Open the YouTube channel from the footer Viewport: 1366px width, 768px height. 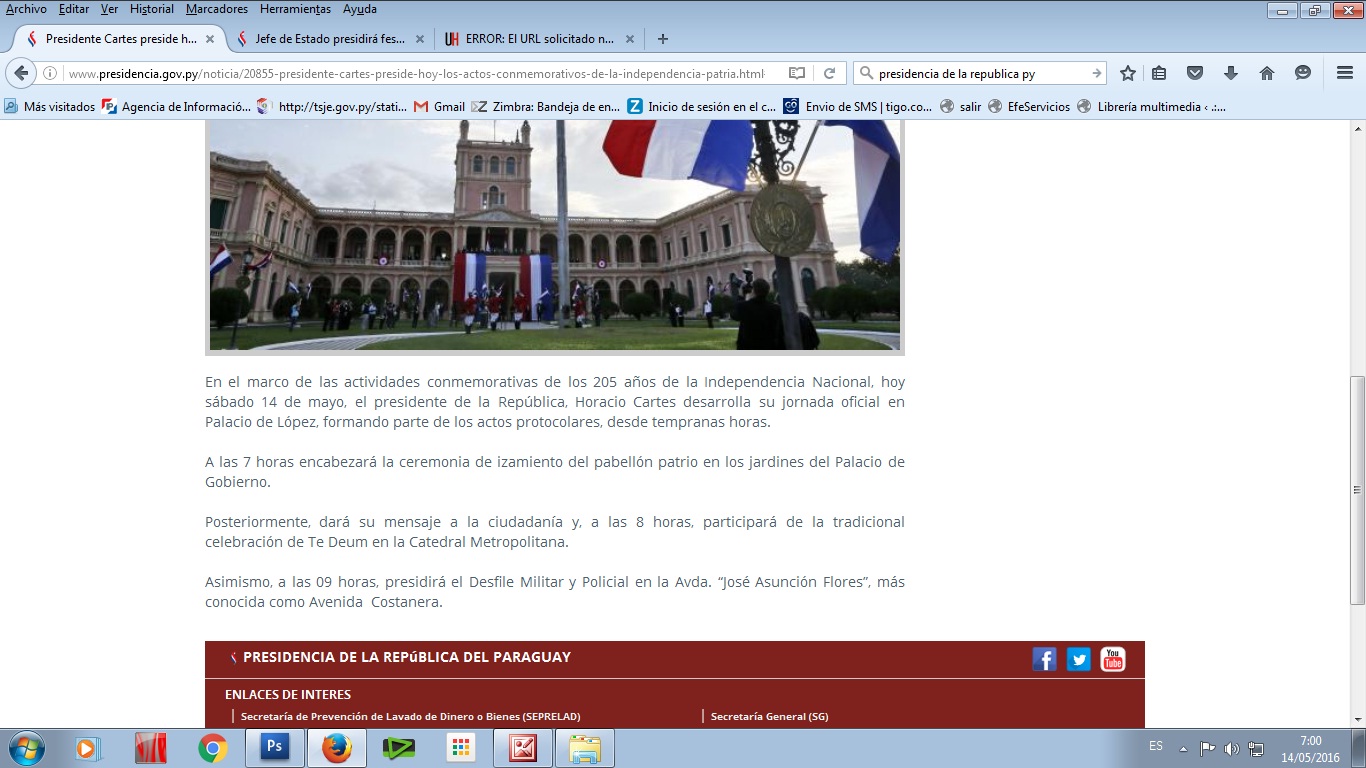[x=1113, y=659]
